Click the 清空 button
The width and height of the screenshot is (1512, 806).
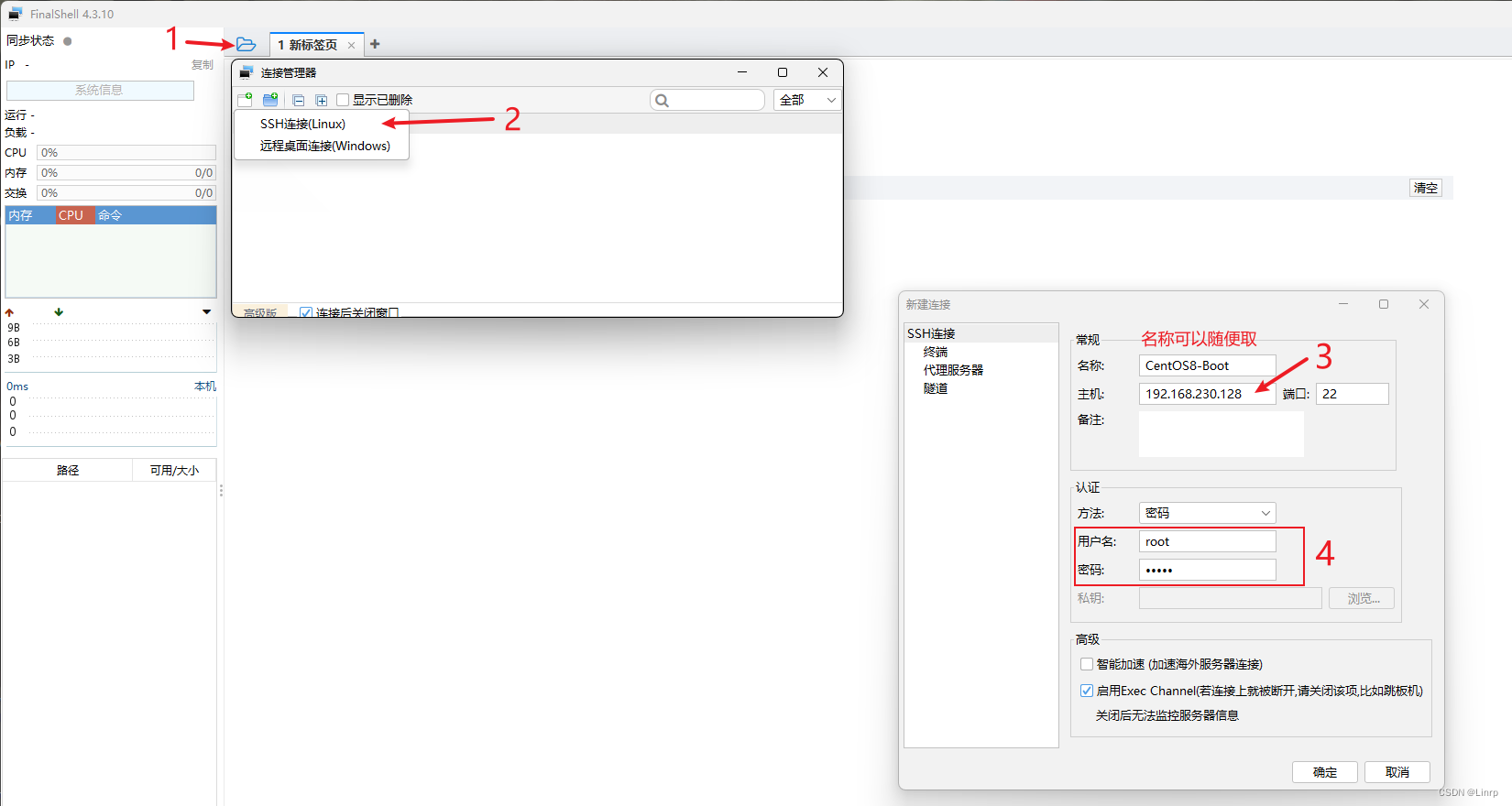click(1426, 188)
